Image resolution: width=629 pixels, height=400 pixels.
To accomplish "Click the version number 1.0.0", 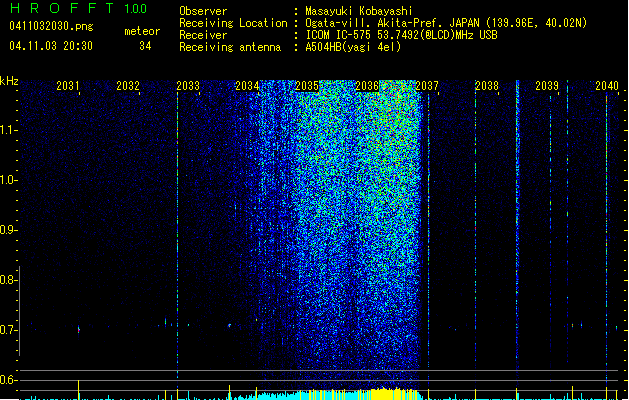I will click(136, 9).
